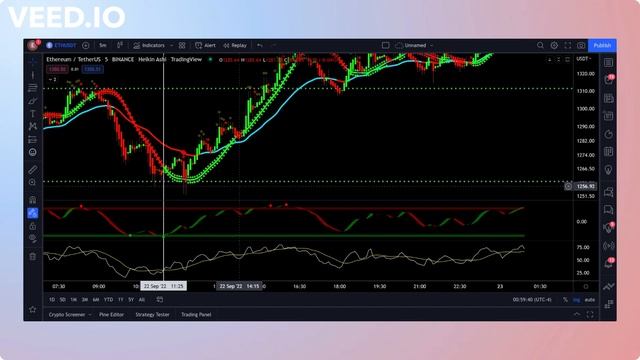Toggle the highlighted stay-in-drawing-mode button

pyautogui.click(x=33, y=213)
